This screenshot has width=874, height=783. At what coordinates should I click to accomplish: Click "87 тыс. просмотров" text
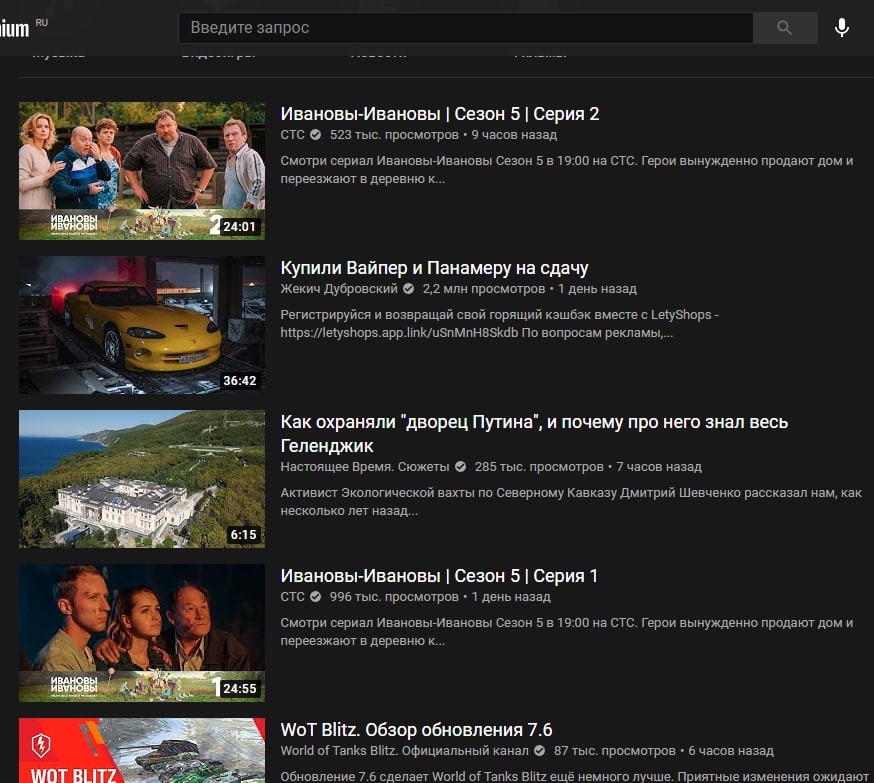click(x=615, y=751)
